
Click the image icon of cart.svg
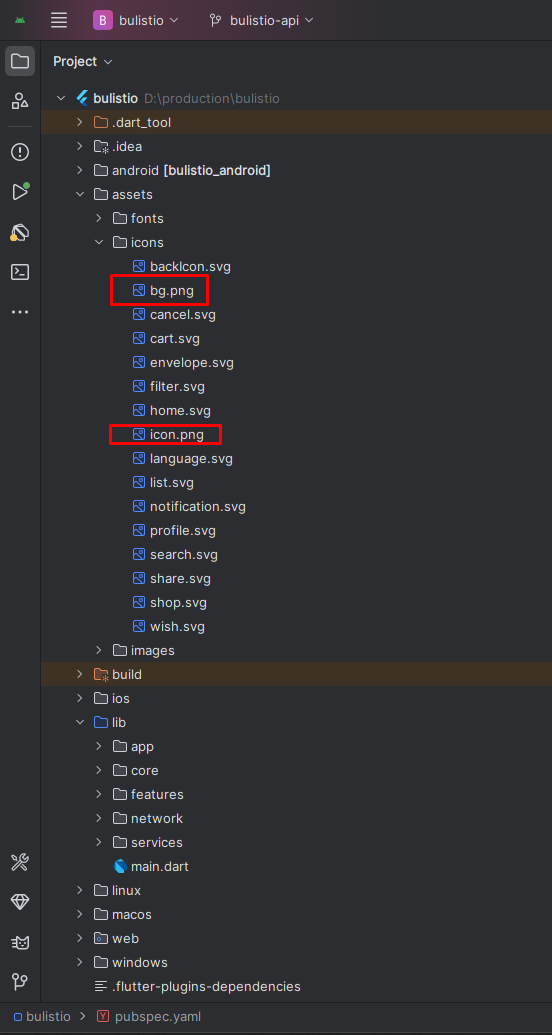[x=139, y=339]
